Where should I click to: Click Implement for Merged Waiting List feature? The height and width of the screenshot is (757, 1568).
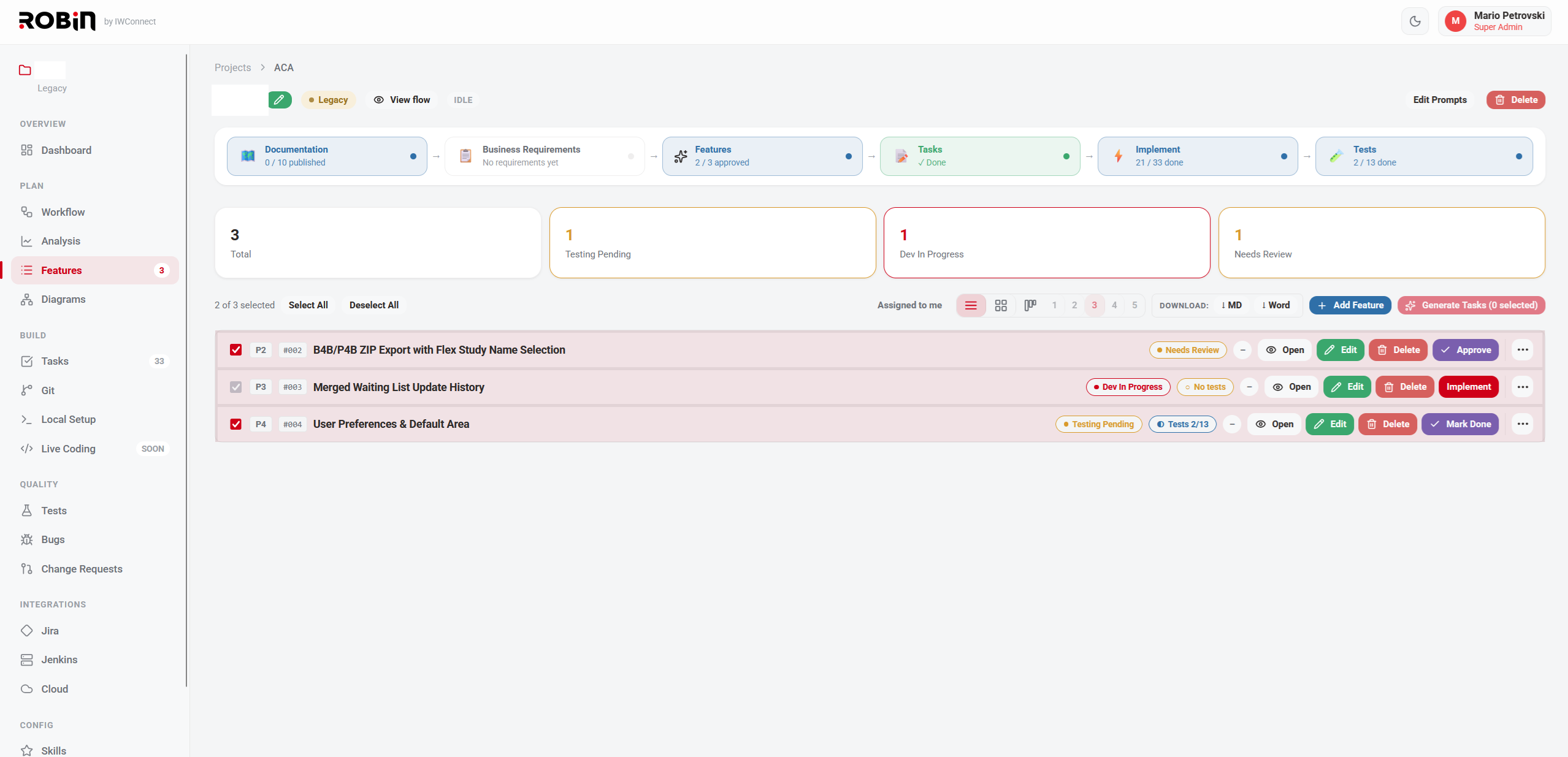pyautogui.click(x=1469, y=387)
